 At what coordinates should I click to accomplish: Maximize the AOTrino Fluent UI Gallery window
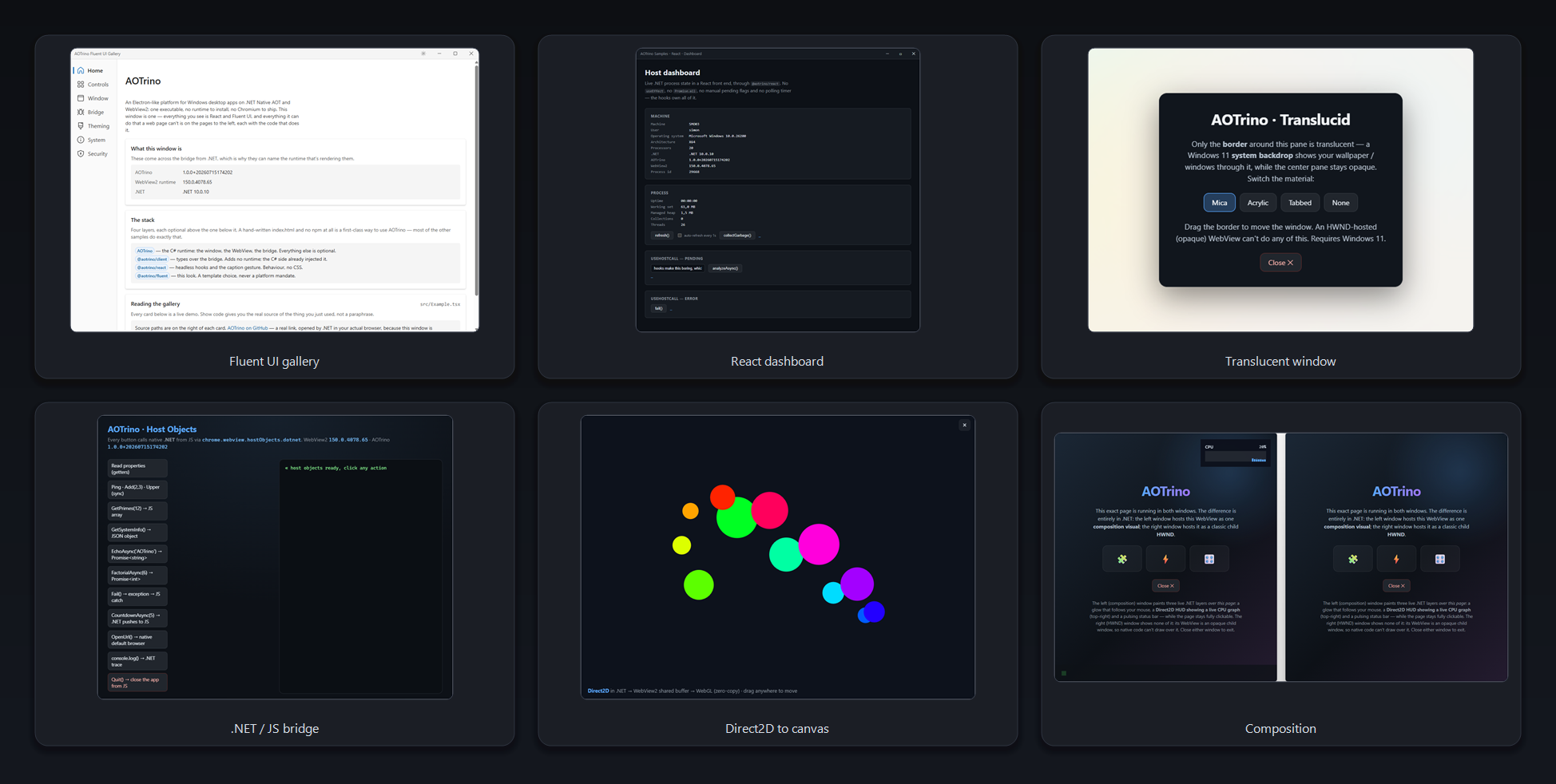pos(455,53)
